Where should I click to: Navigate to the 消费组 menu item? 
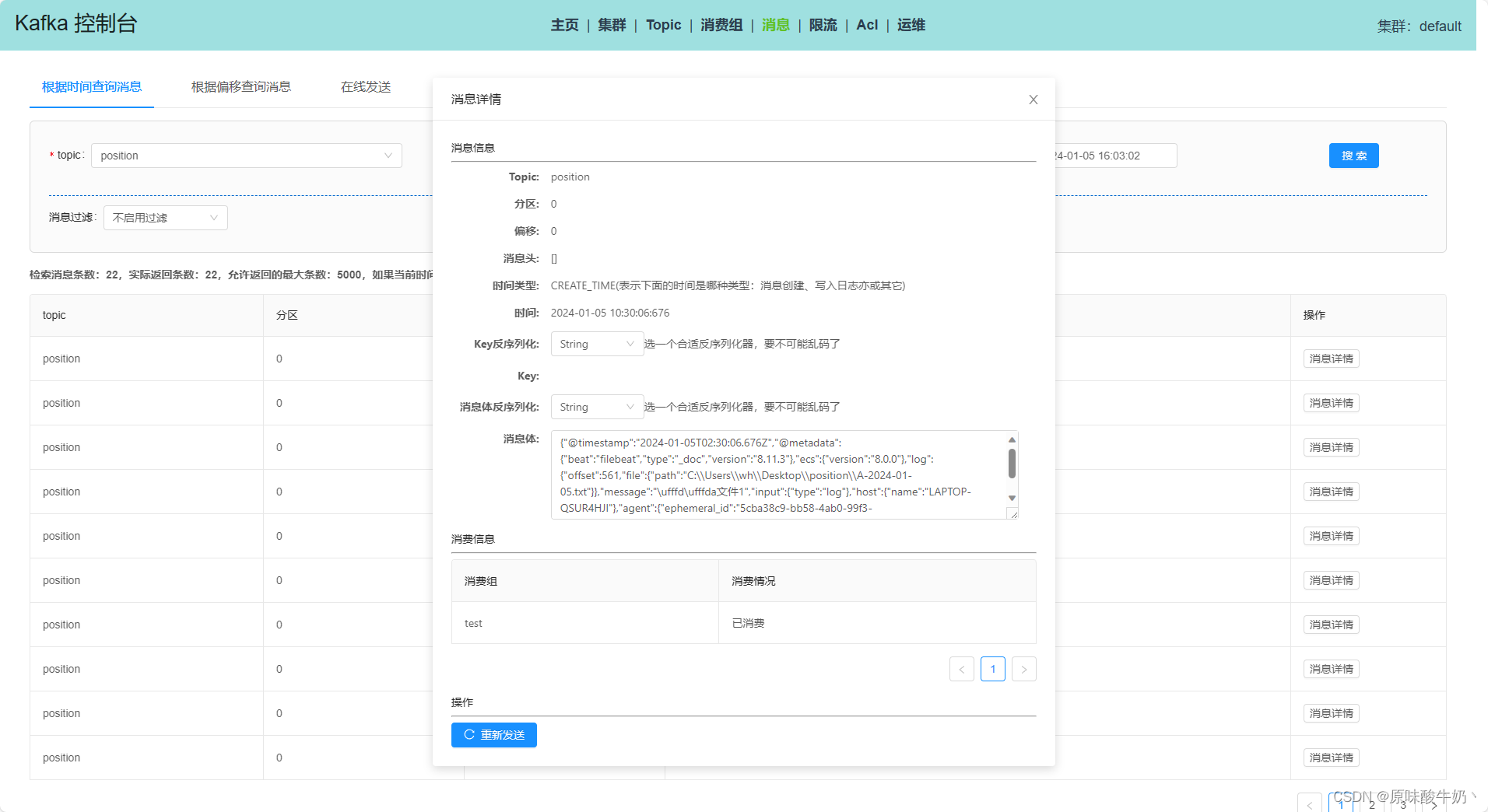(x=721, y=25)
